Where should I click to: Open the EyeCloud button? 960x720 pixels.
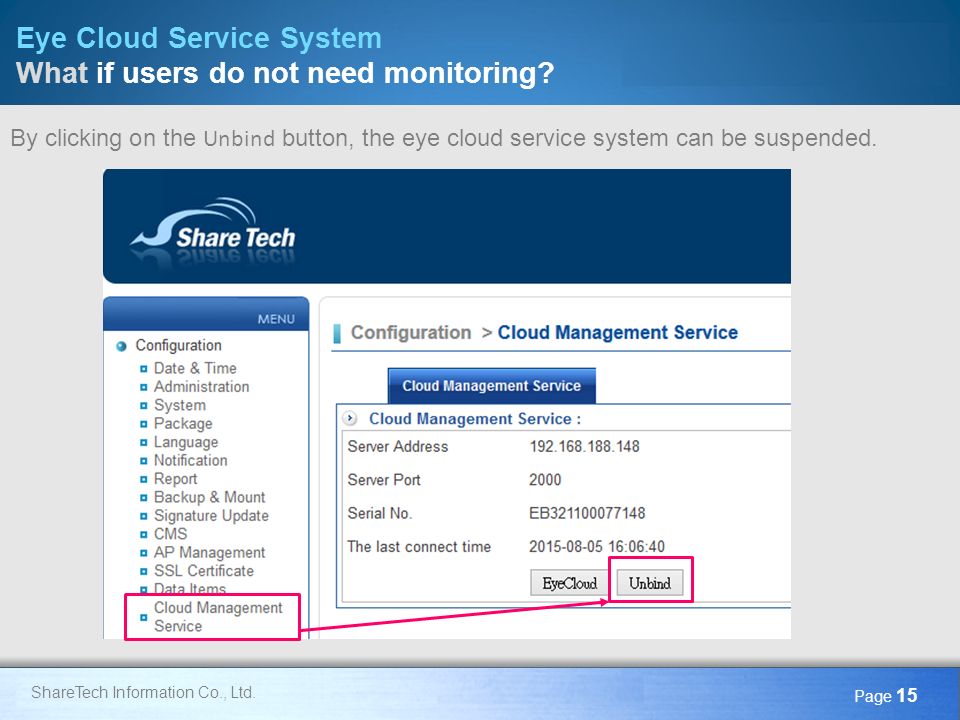[569, 583]
